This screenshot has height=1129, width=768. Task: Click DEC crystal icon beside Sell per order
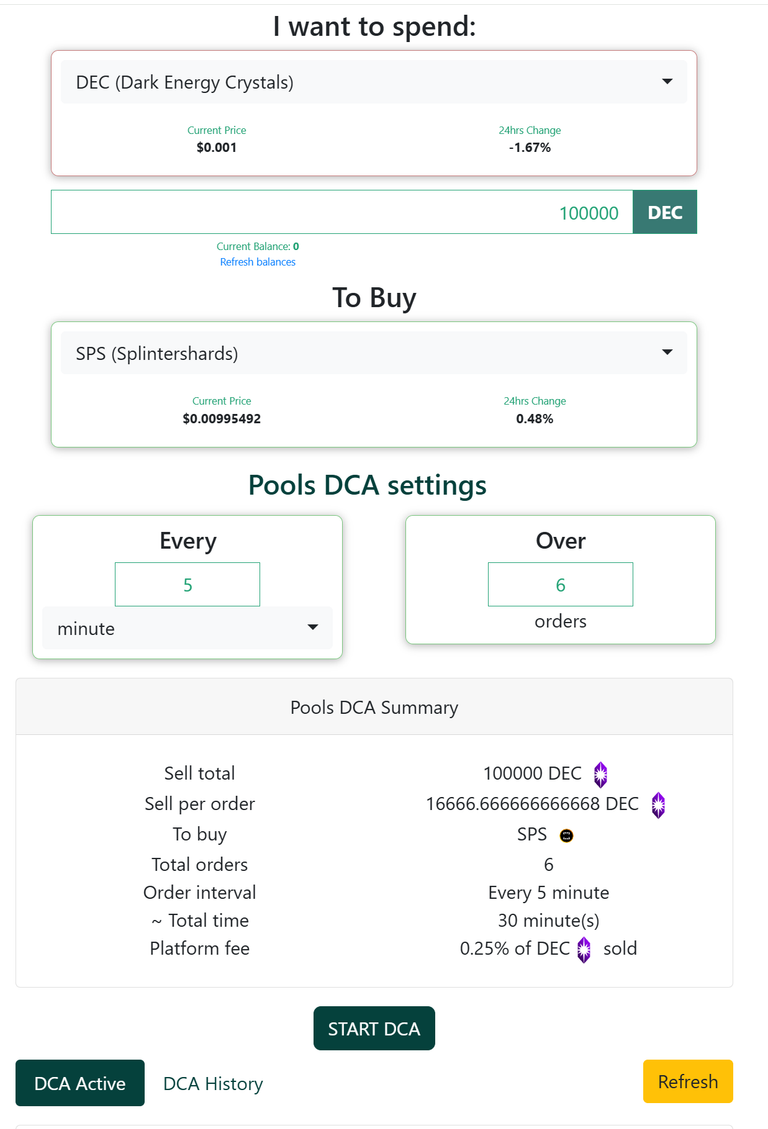658,805
